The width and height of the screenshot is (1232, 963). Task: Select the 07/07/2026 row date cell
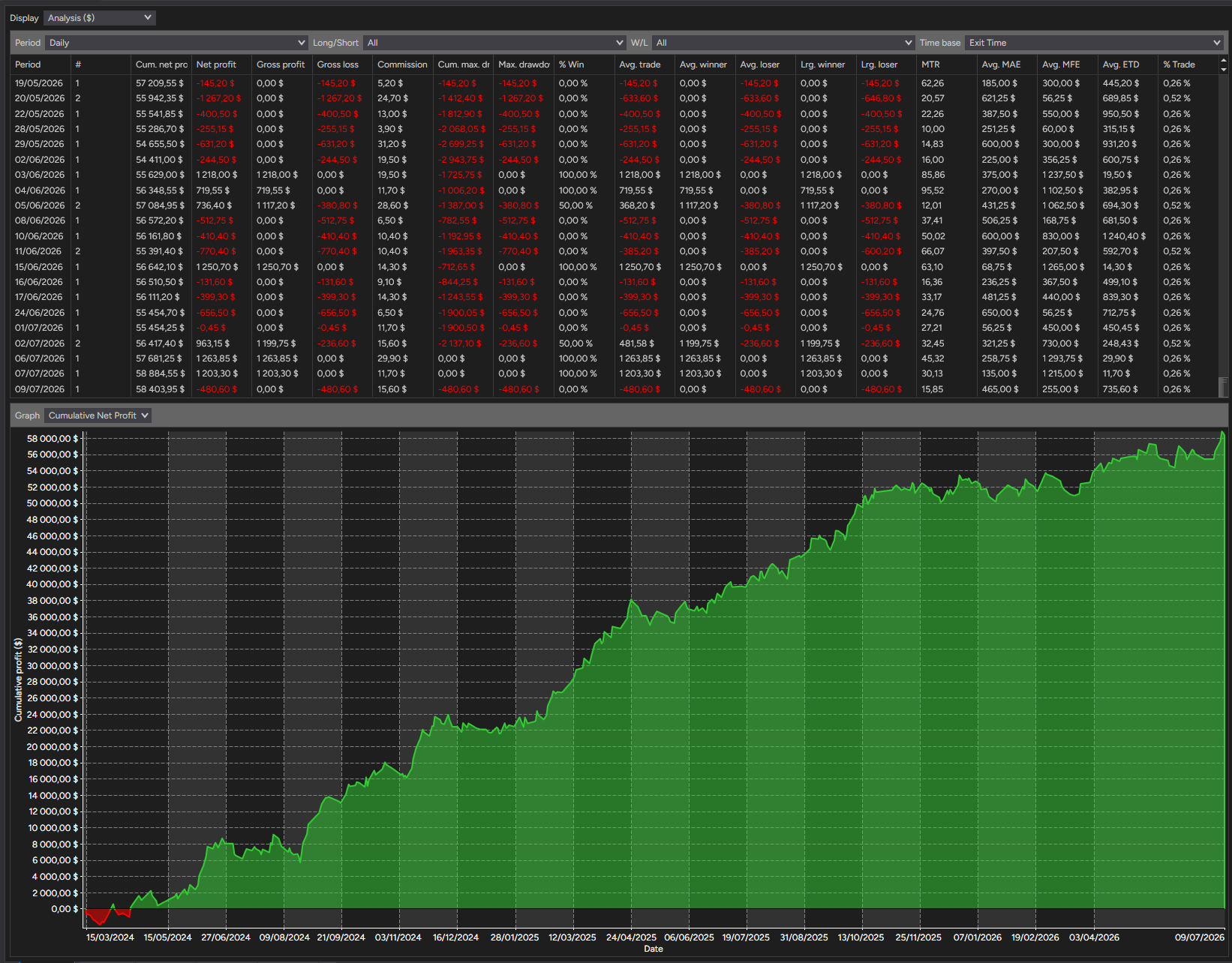click(39, 373)
